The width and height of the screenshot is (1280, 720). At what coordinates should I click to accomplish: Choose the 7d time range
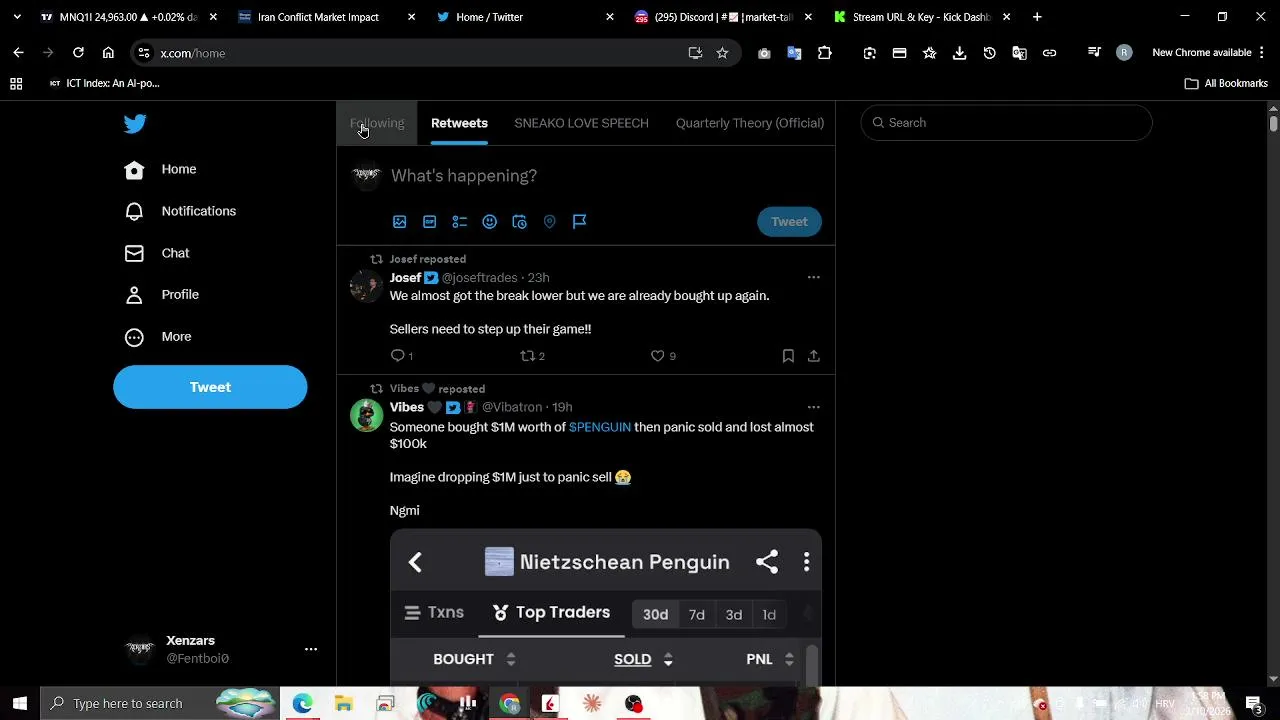coord(697,615)
